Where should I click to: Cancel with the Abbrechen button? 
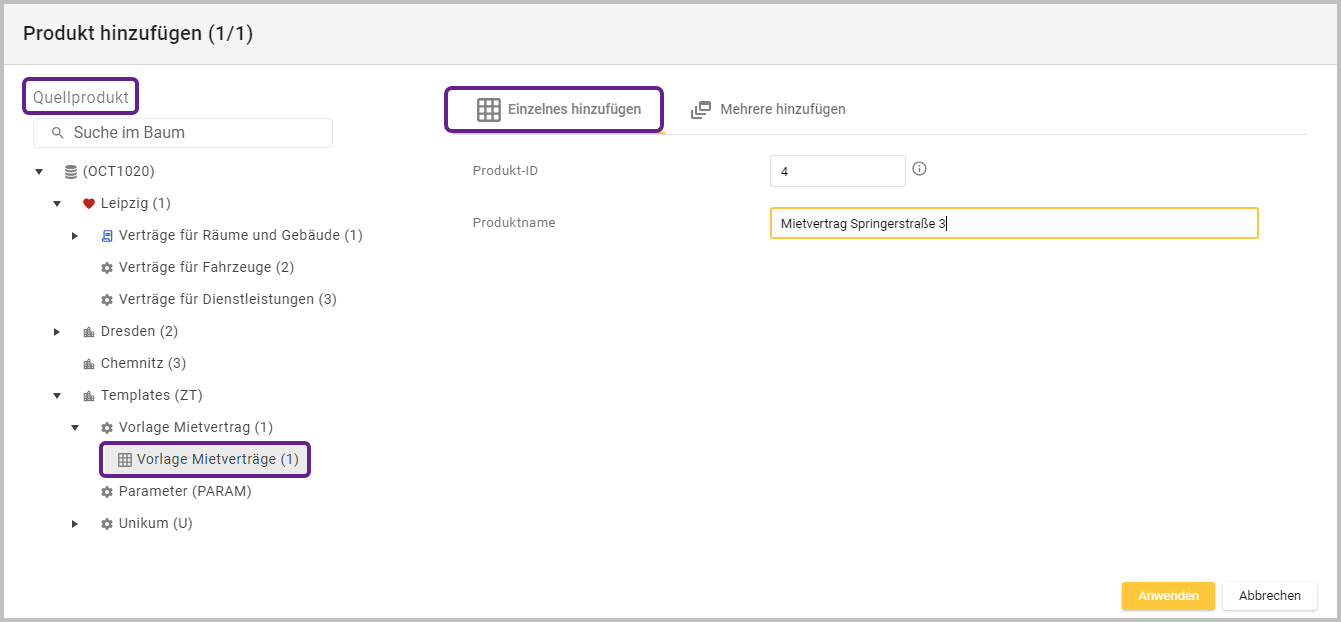[x=1269, y=595]
